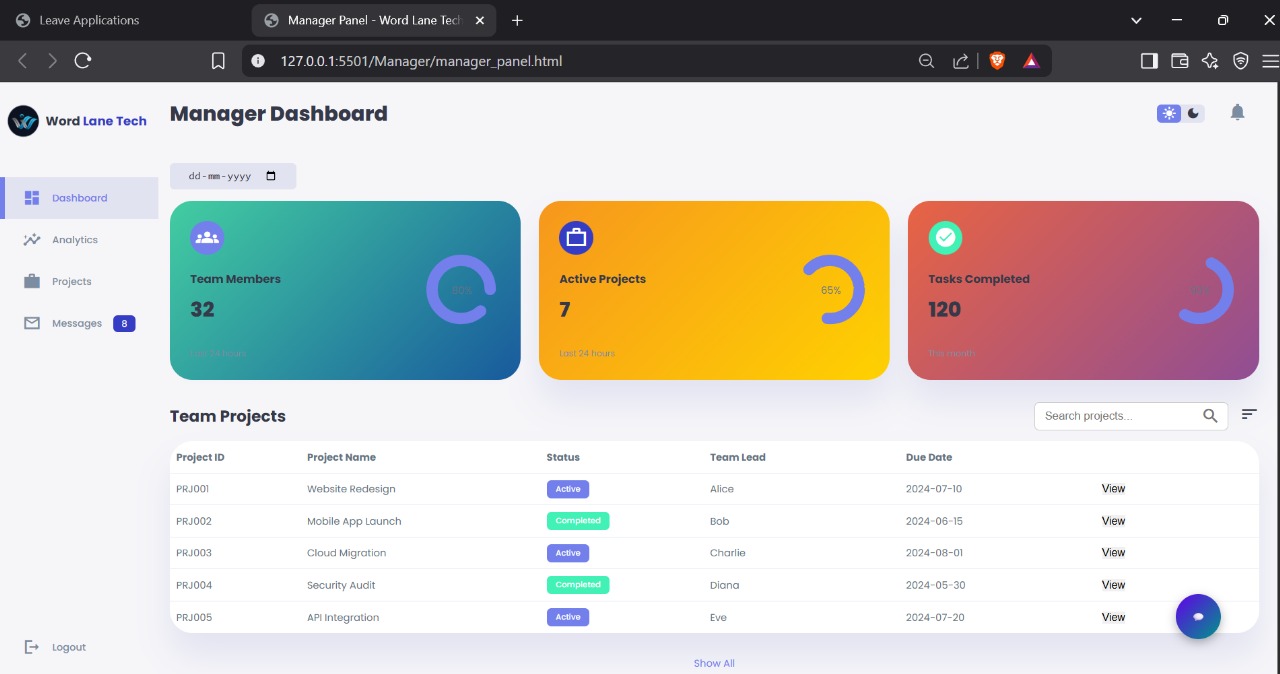Image resolution: width=1280 pixels, height=674 pixels.
Task: Click the Team Members group icon
Action: pos(207,238)
